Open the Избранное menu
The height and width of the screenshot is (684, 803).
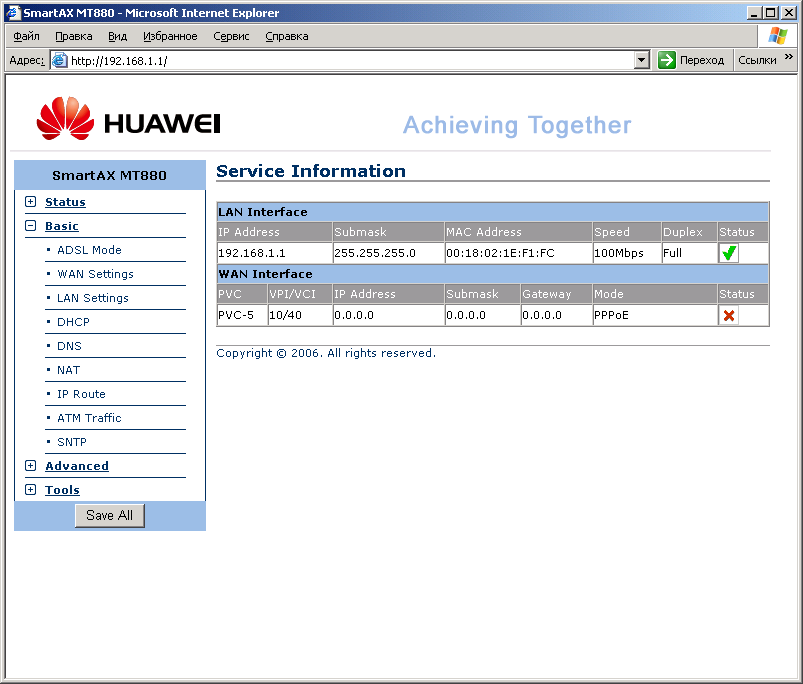coord(172,36)
